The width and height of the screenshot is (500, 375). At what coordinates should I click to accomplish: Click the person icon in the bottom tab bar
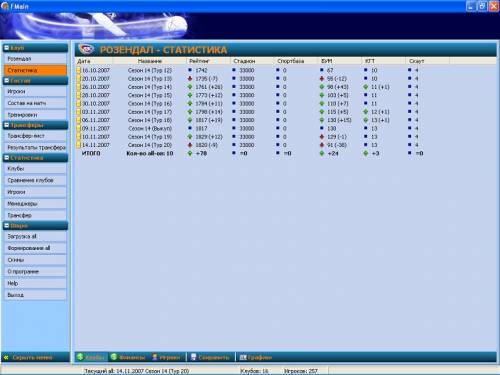pos(155,357)
